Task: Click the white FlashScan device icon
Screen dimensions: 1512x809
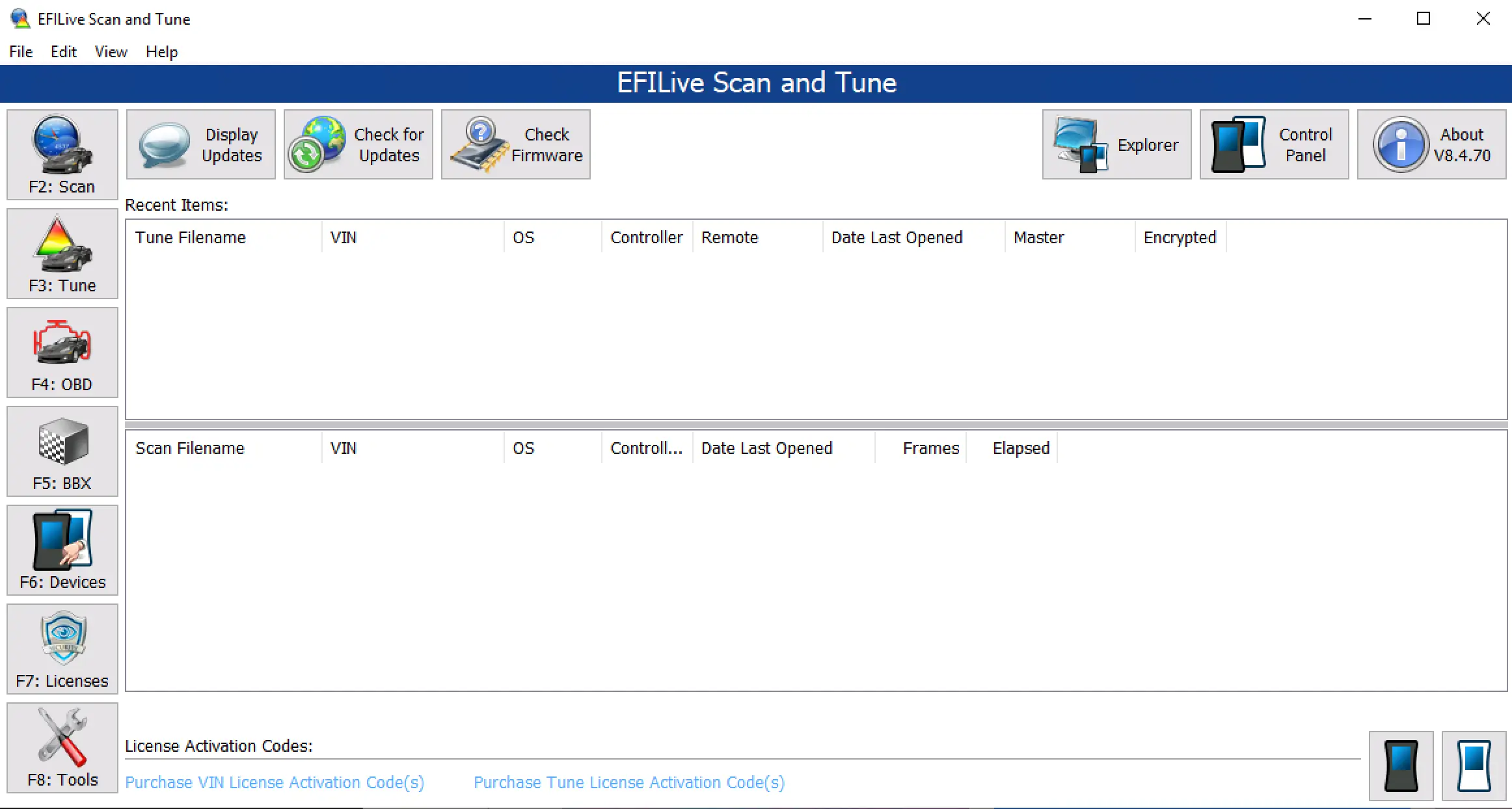Action: tap(1474, 765)
